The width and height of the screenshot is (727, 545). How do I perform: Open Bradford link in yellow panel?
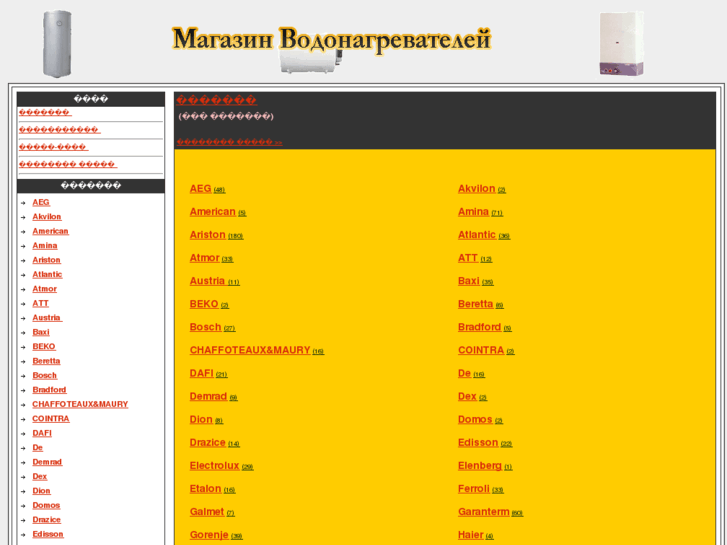point(485,327)
